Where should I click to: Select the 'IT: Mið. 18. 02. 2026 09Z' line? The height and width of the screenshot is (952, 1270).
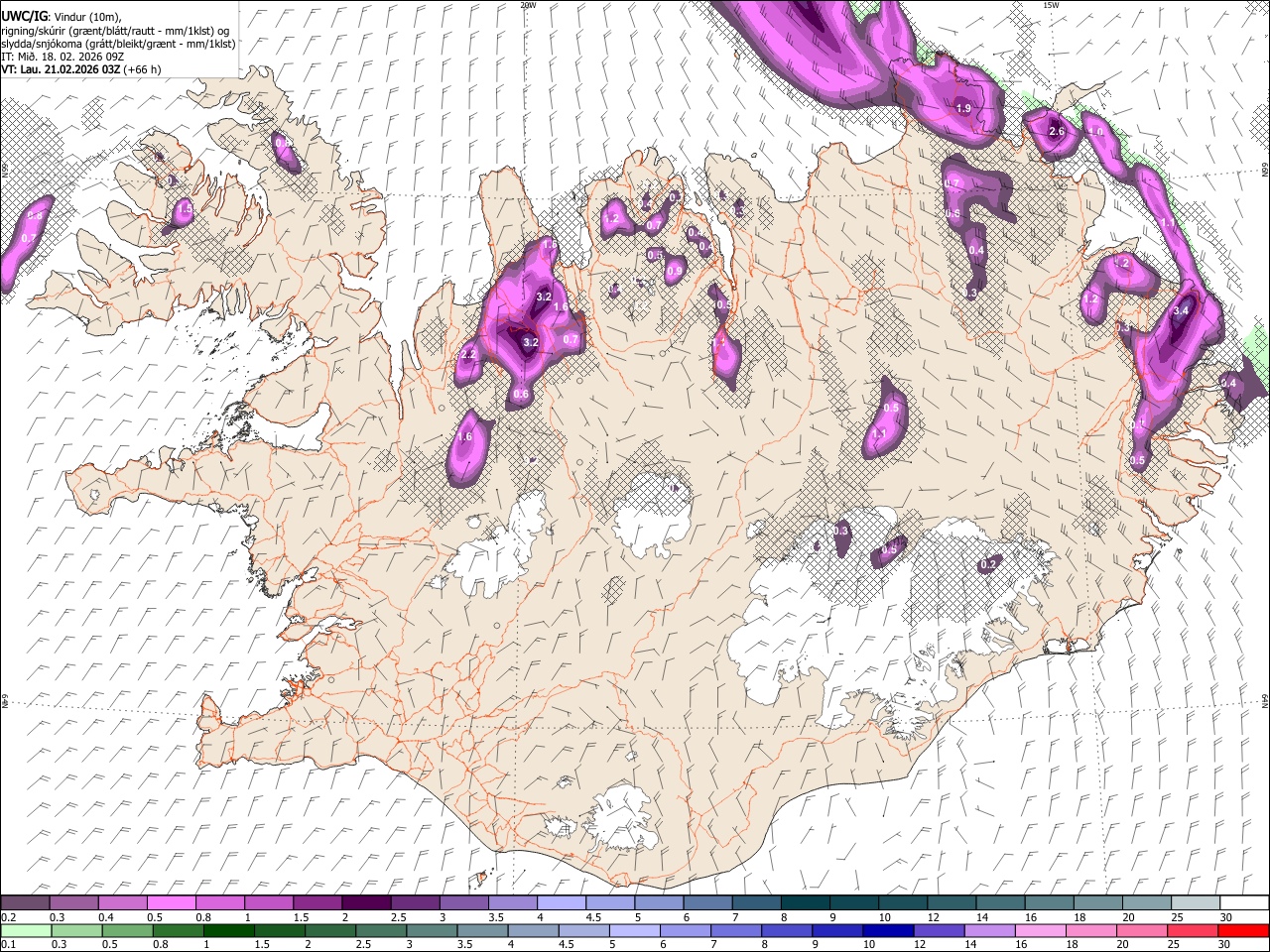coord(63,57)
